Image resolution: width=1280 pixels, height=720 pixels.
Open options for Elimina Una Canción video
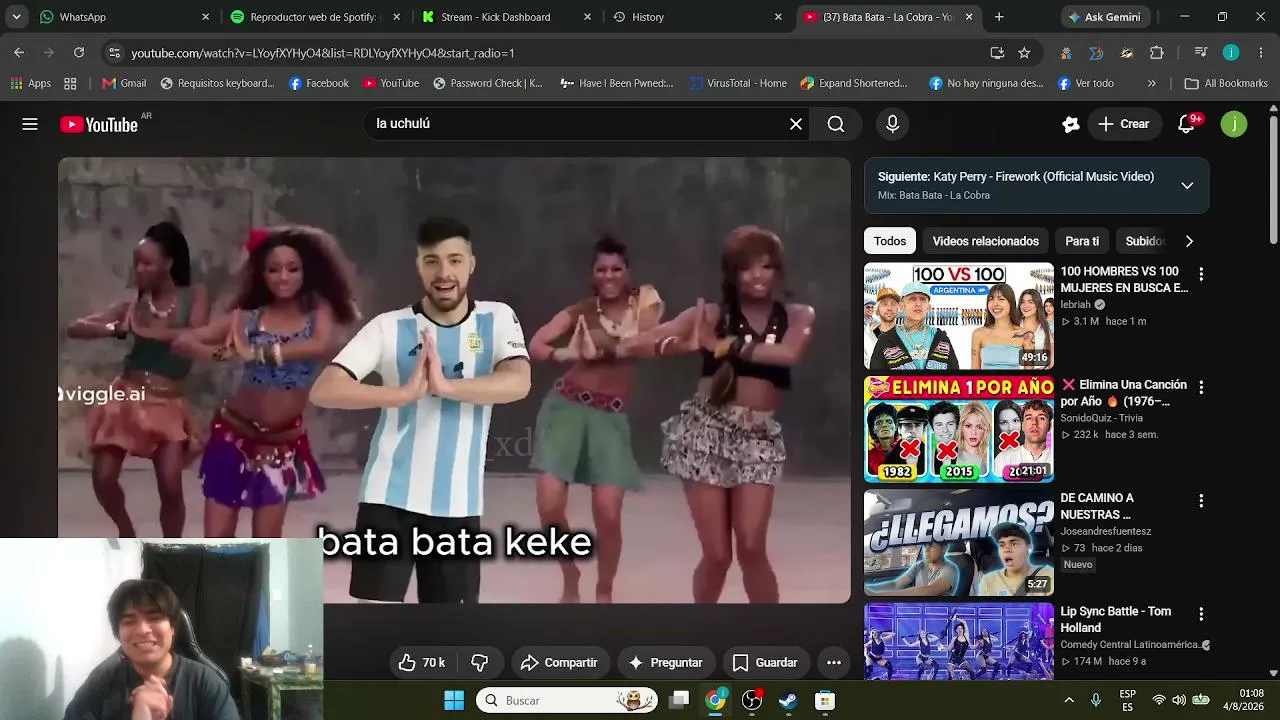tap(1201, 387)
